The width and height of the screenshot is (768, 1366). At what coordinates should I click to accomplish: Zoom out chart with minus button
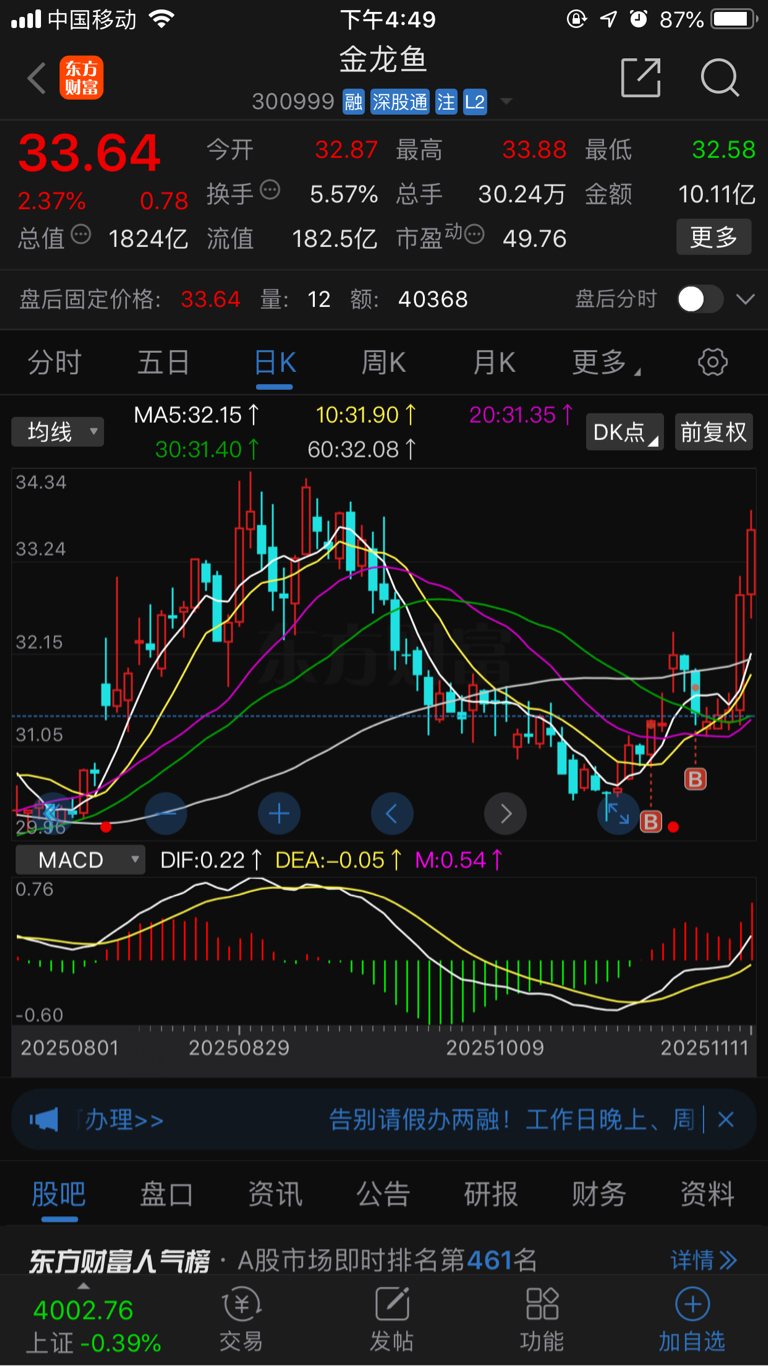pos(166,813)
